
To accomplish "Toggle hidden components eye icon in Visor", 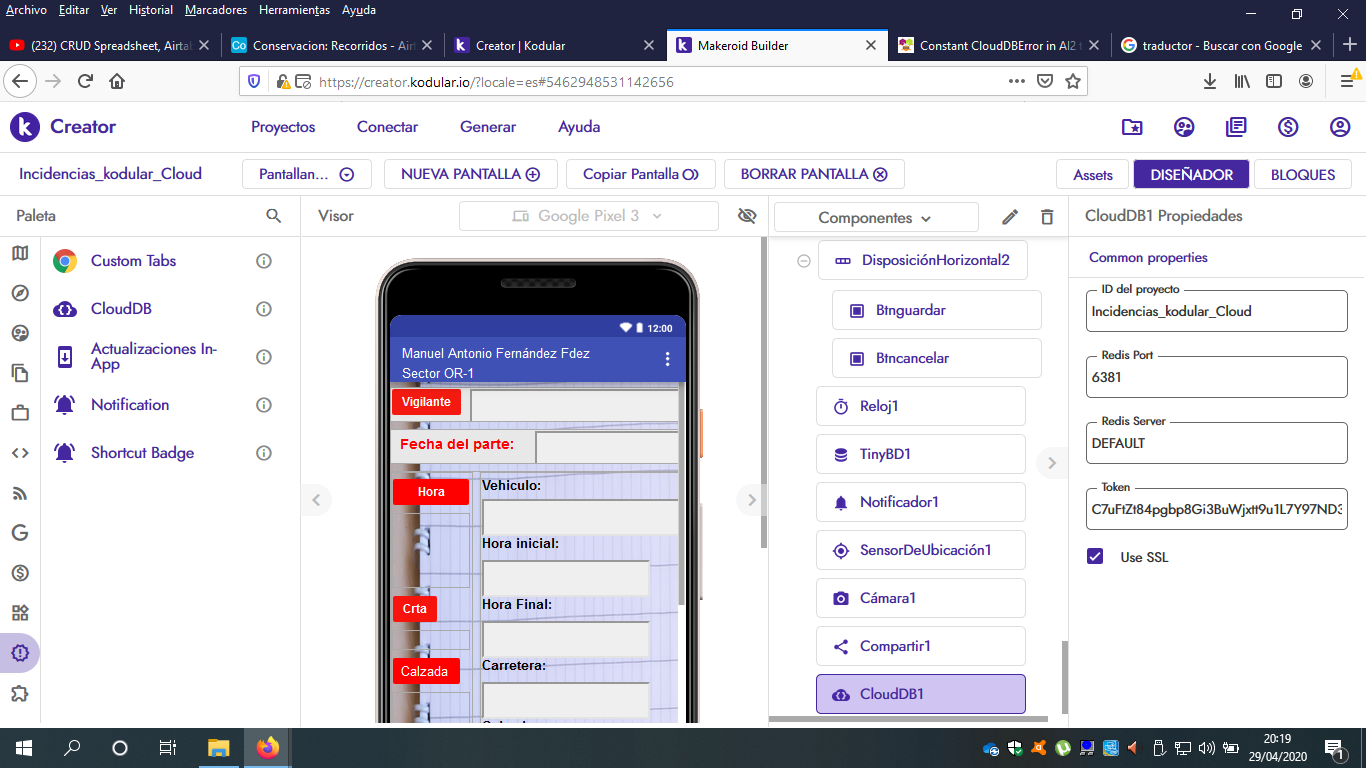I will [x=746, y=216].
